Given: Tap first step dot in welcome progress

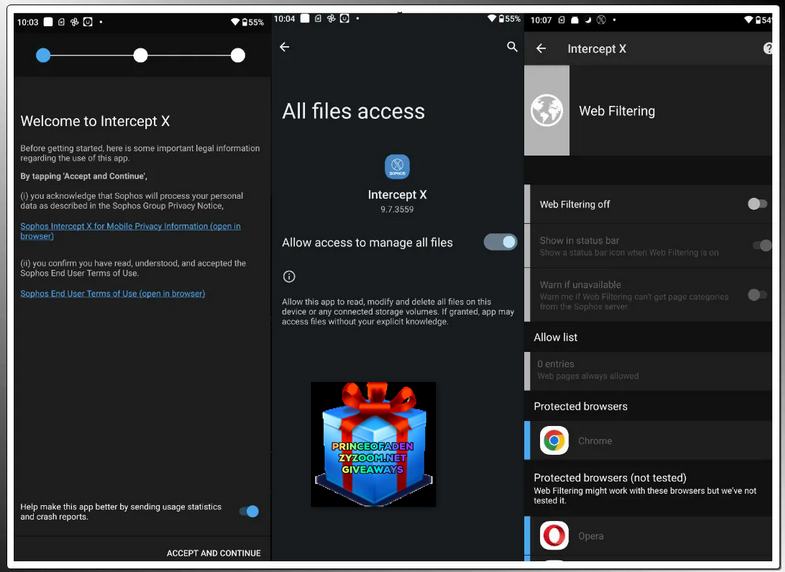Looking at the screenshot, I should [44, 55].
